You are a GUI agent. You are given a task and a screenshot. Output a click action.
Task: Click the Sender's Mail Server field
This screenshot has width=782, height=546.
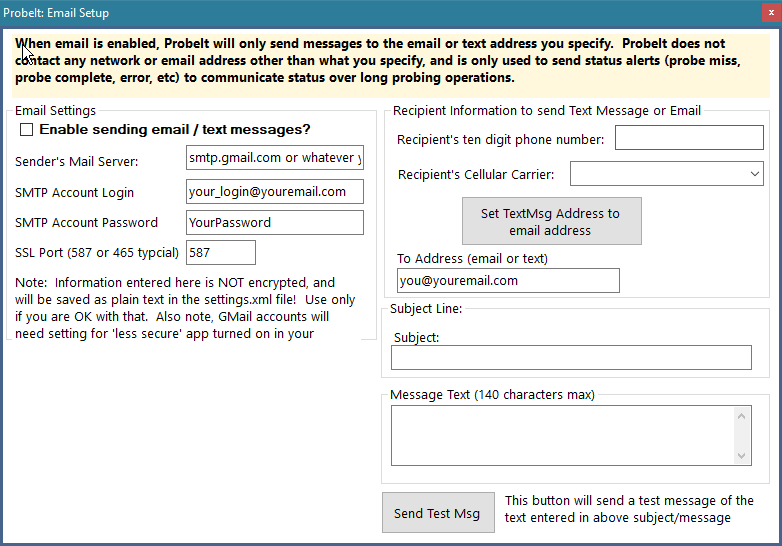tap(275, 158)
